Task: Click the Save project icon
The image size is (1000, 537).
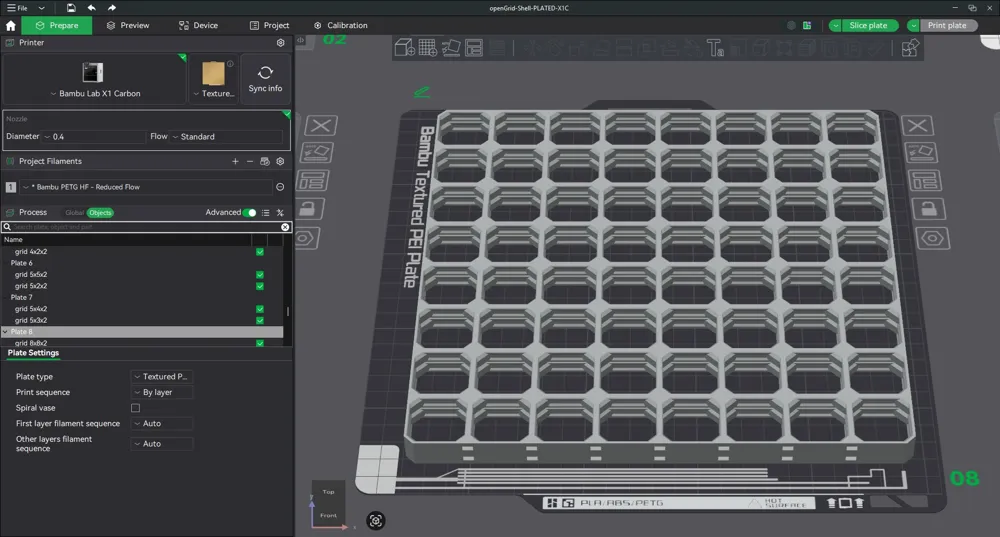Action: (71, 8)
